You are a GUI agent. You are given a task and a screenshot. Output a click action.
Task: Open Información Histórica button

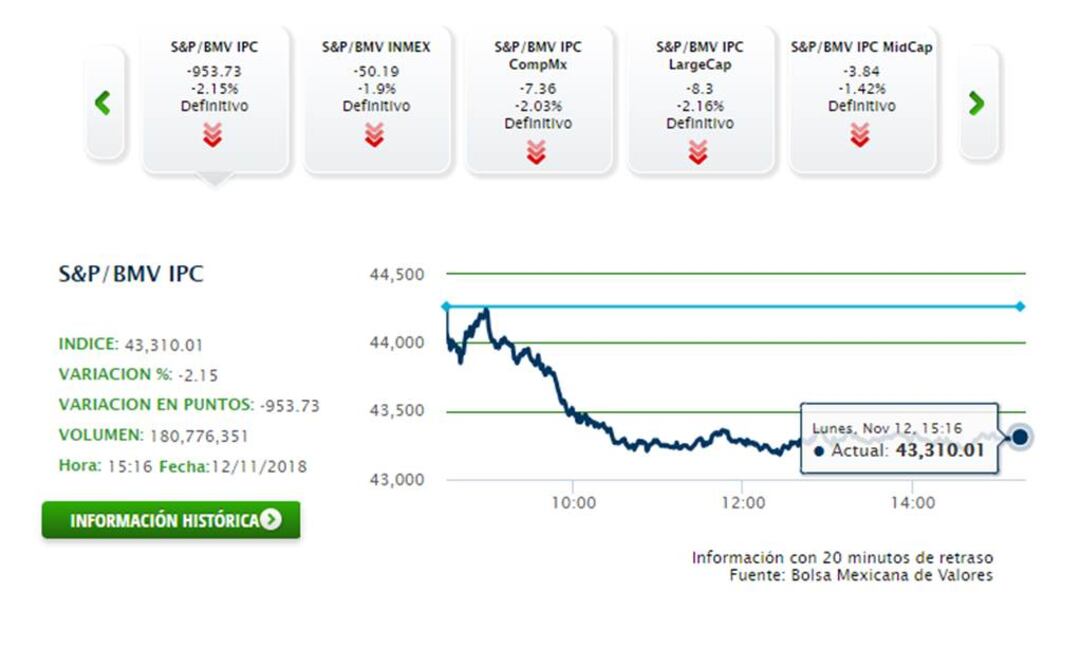[x=170, y=520]
